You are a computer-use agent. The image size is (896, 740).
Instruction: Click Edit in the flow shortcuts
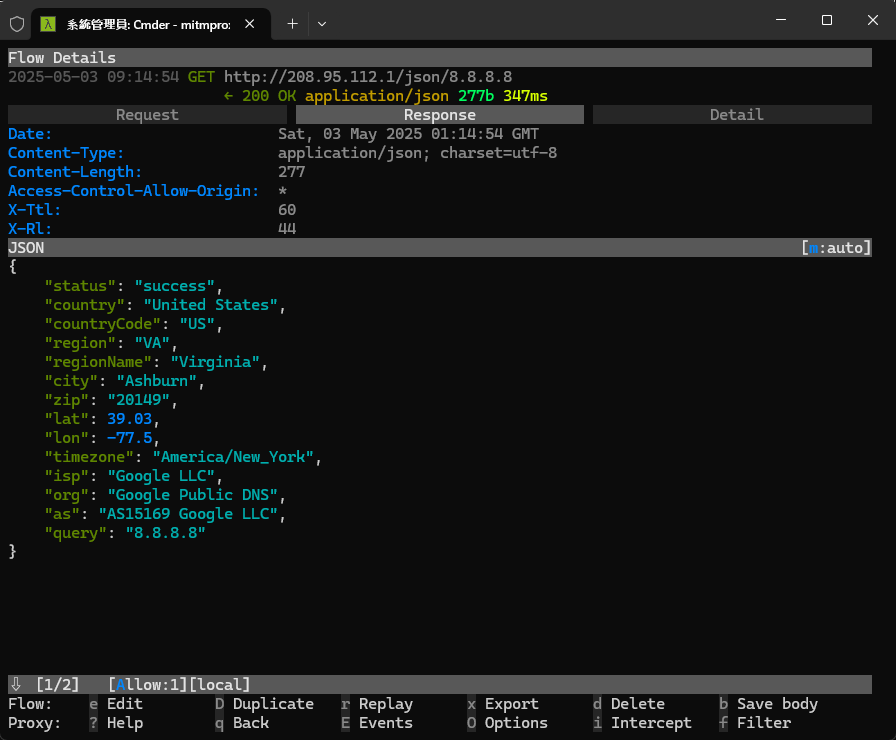tap(124, 704)
